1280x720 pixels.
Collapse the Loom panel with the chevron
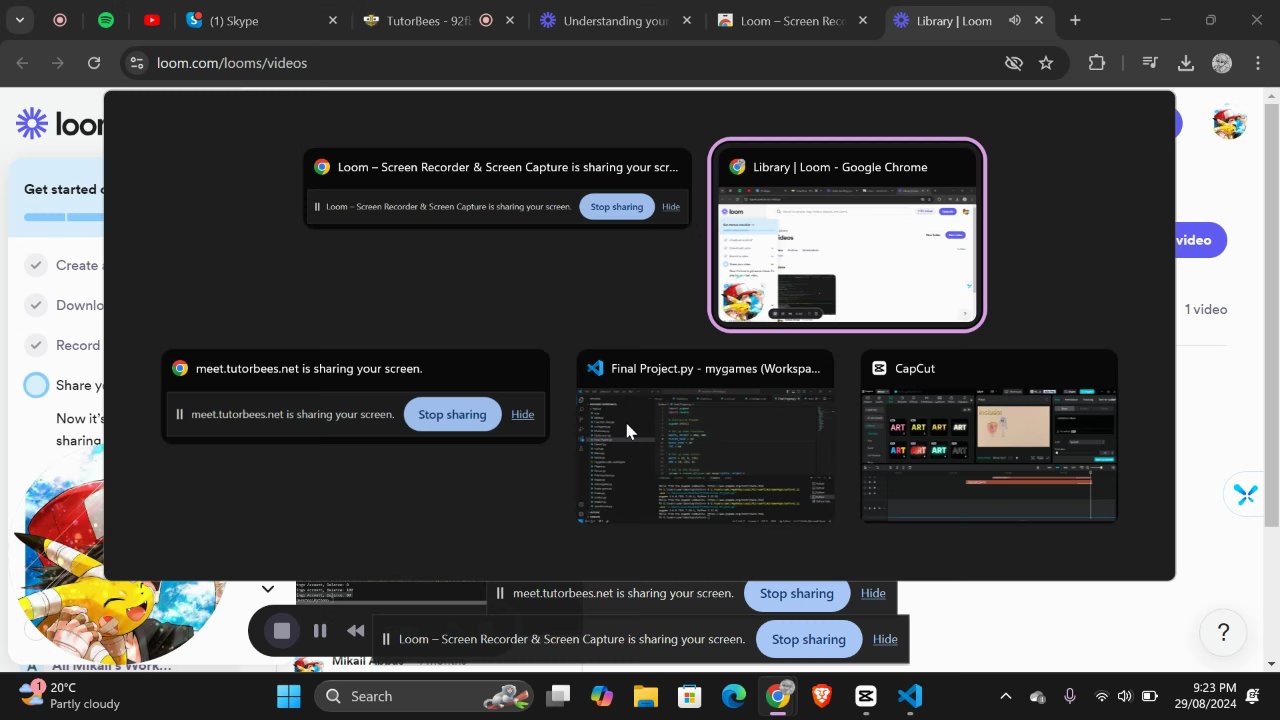(267, 589)
